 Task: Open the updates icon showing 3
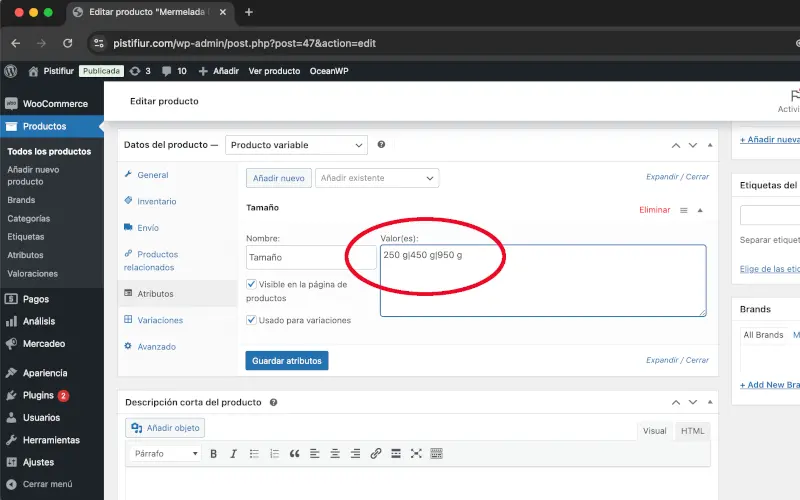pos(135,71)
